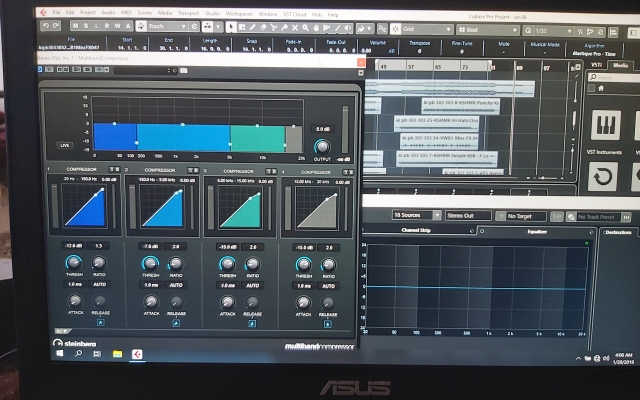Image resolution: width=640 pixels, height=400 pixels.
Task: Open the color tool dropdown arrow
Action: (x=370, y=29)
